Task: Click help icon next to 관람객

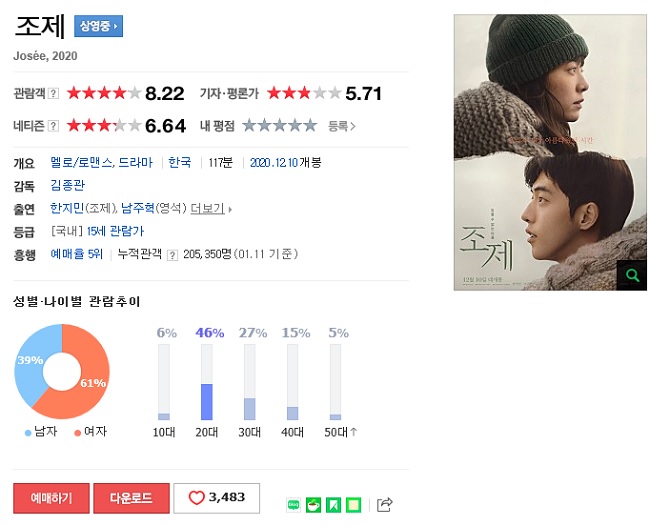Action: pos(53,93)
